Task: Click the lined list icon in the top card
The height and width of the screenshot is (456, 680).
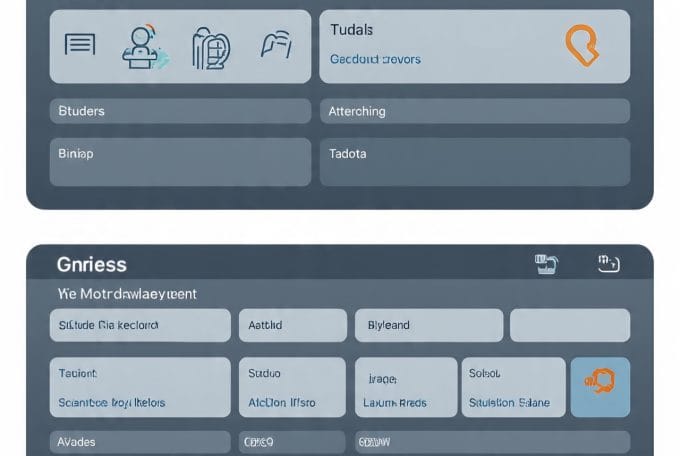Action: (x=80, y=45)
